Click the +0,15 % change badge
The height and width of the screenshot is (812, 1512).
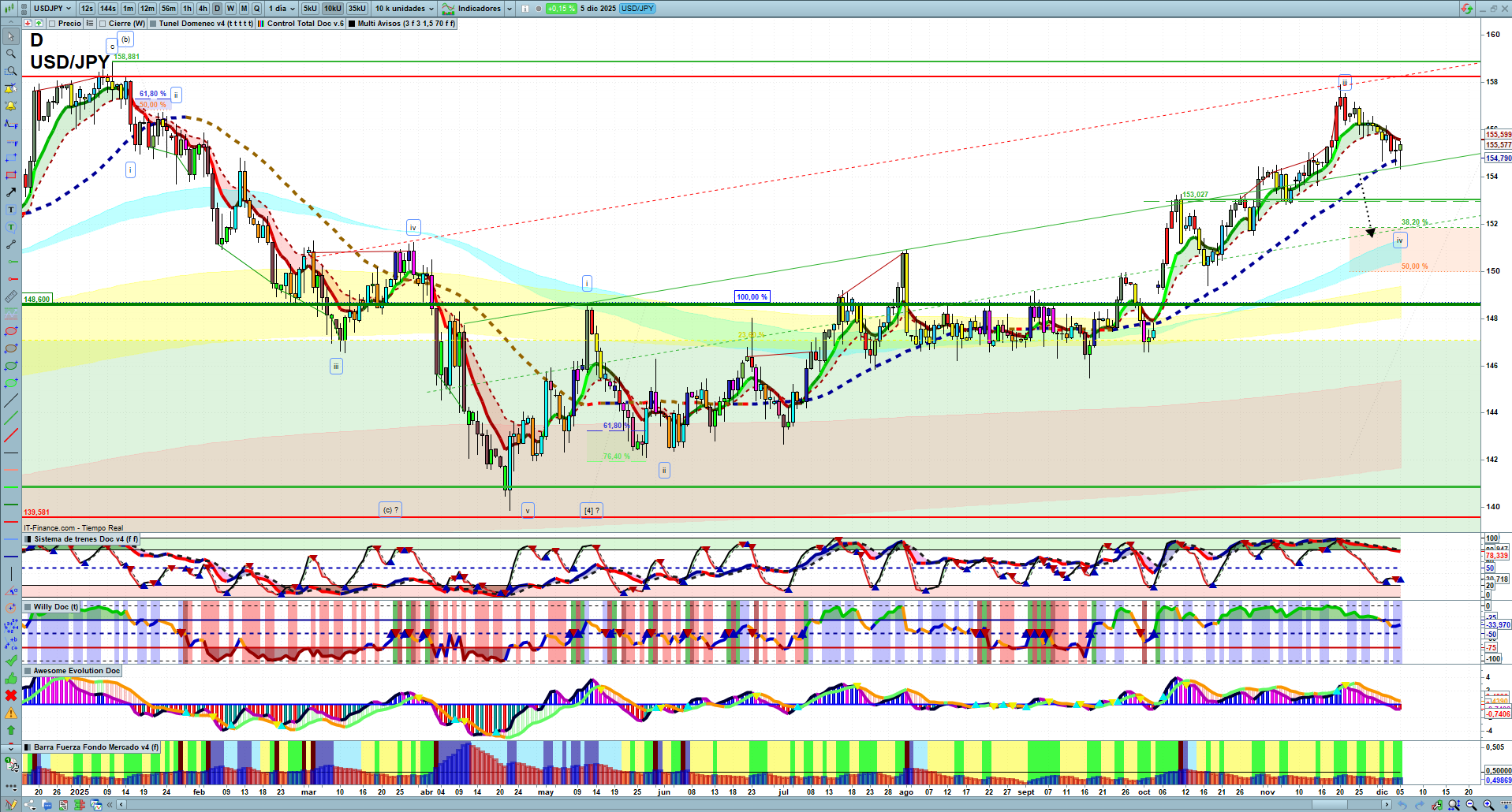click(562, 9)
